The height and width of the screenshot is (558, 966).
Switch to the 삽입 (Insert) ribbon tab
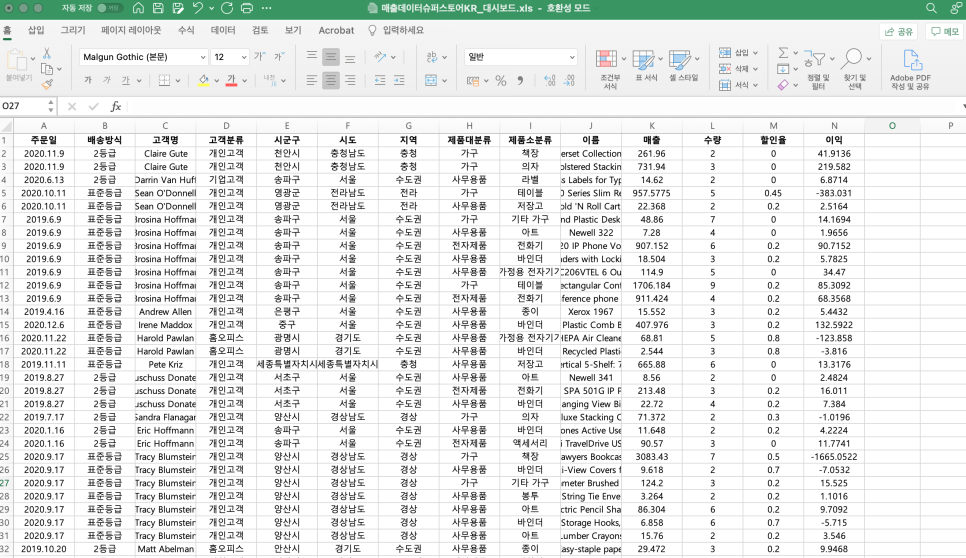36,30
